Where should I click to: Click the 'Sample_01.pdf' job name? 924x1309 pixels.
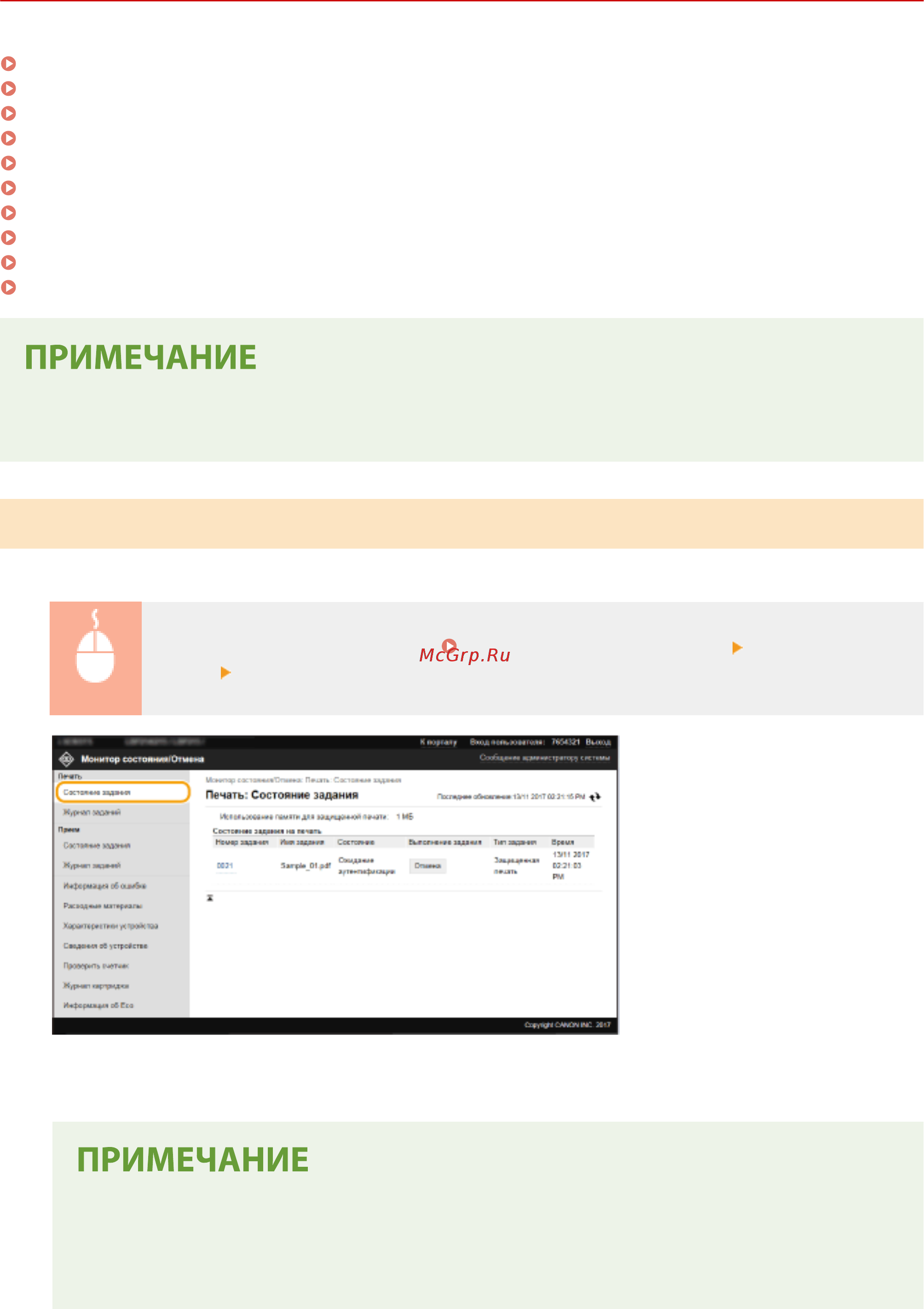coord(306,865)
